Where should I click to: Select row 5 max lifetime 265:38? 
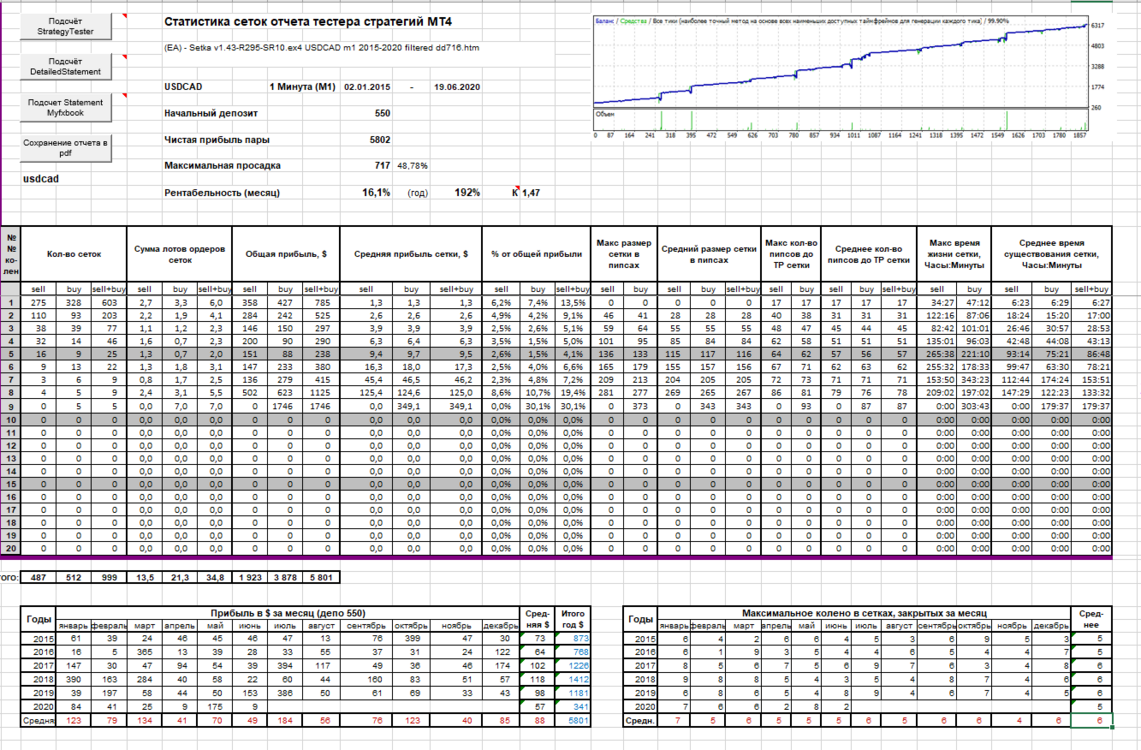[x=937, y=354]
